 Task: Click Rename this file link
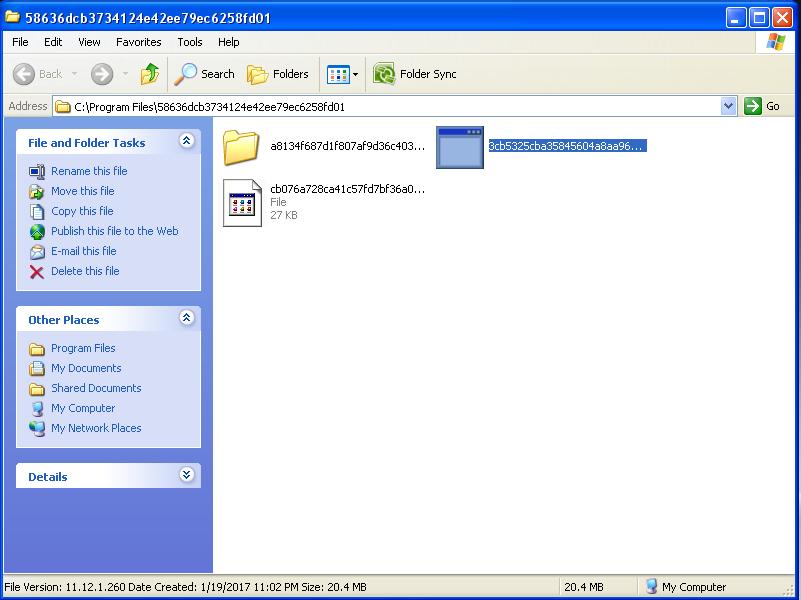(x=89, y=171)
